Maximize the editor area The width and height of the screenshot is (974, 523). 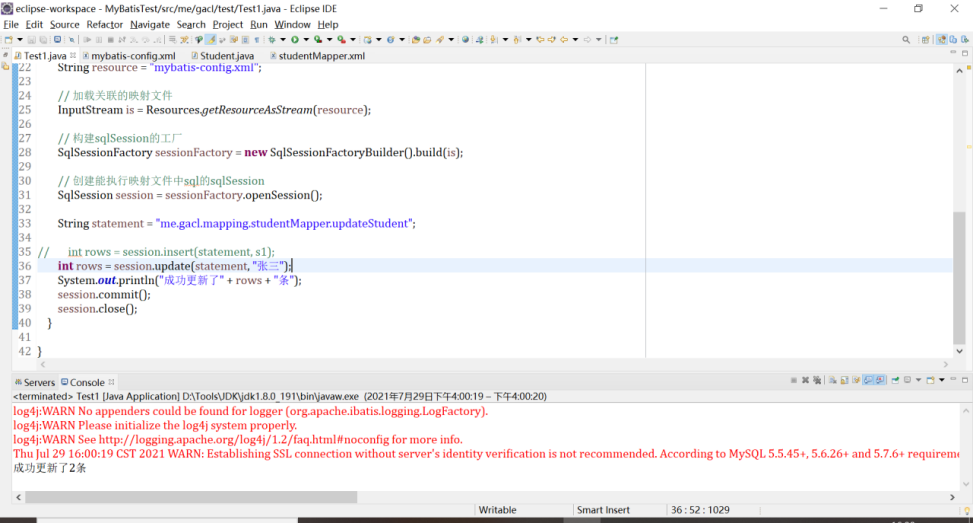(965, 53)
